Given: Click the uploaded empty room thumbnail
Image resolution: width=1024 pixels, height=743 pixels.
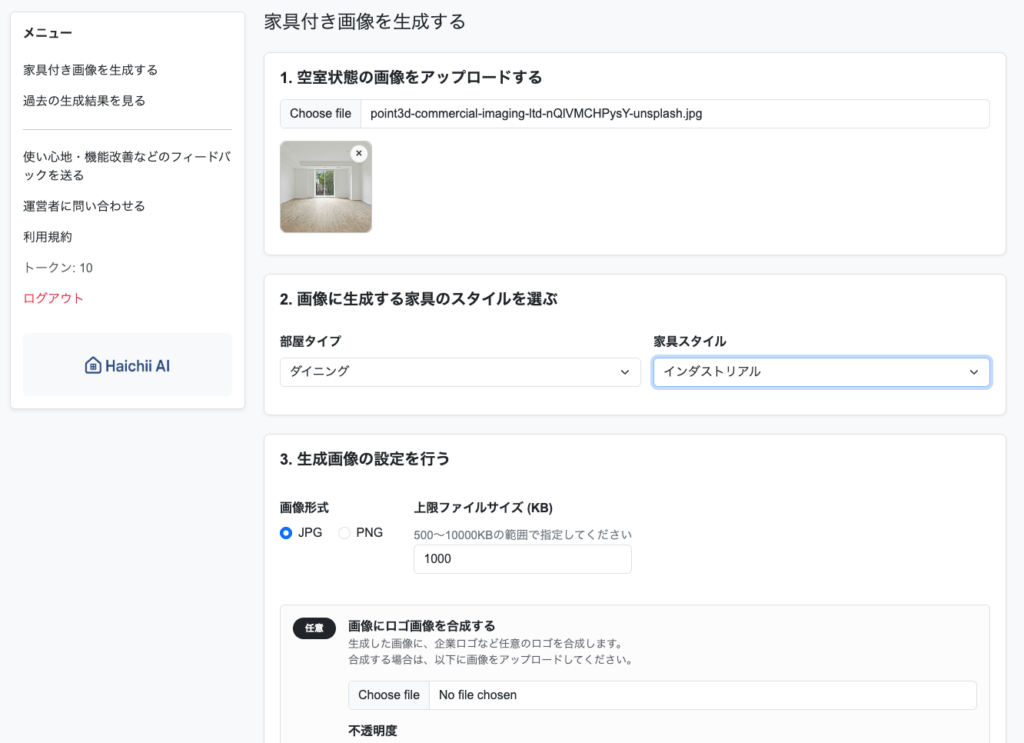Looking at the screenshot, I should [x=325, y=190].
